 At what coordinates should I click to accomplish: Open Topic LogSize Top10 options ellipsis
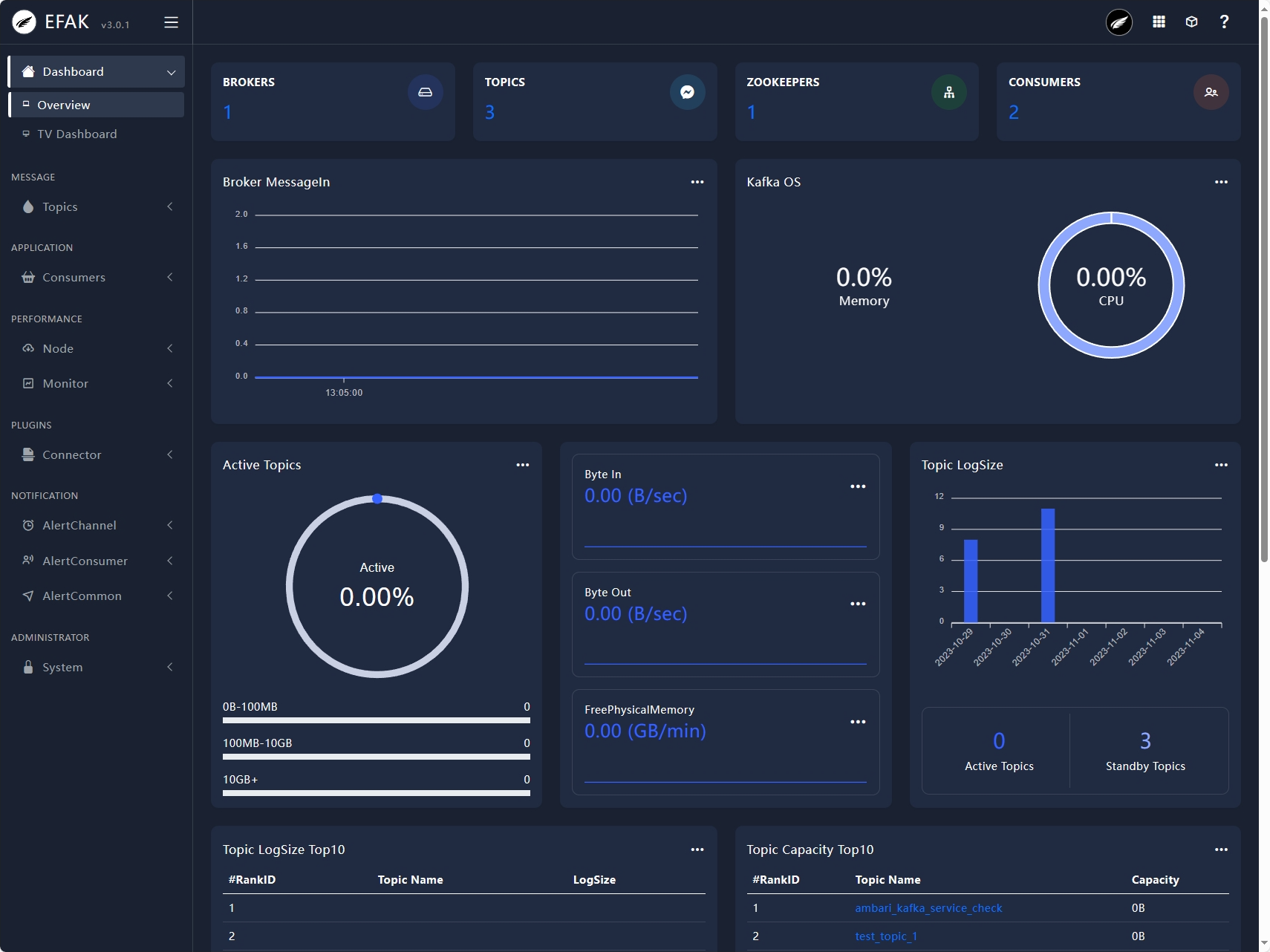[x=697, y=850]
